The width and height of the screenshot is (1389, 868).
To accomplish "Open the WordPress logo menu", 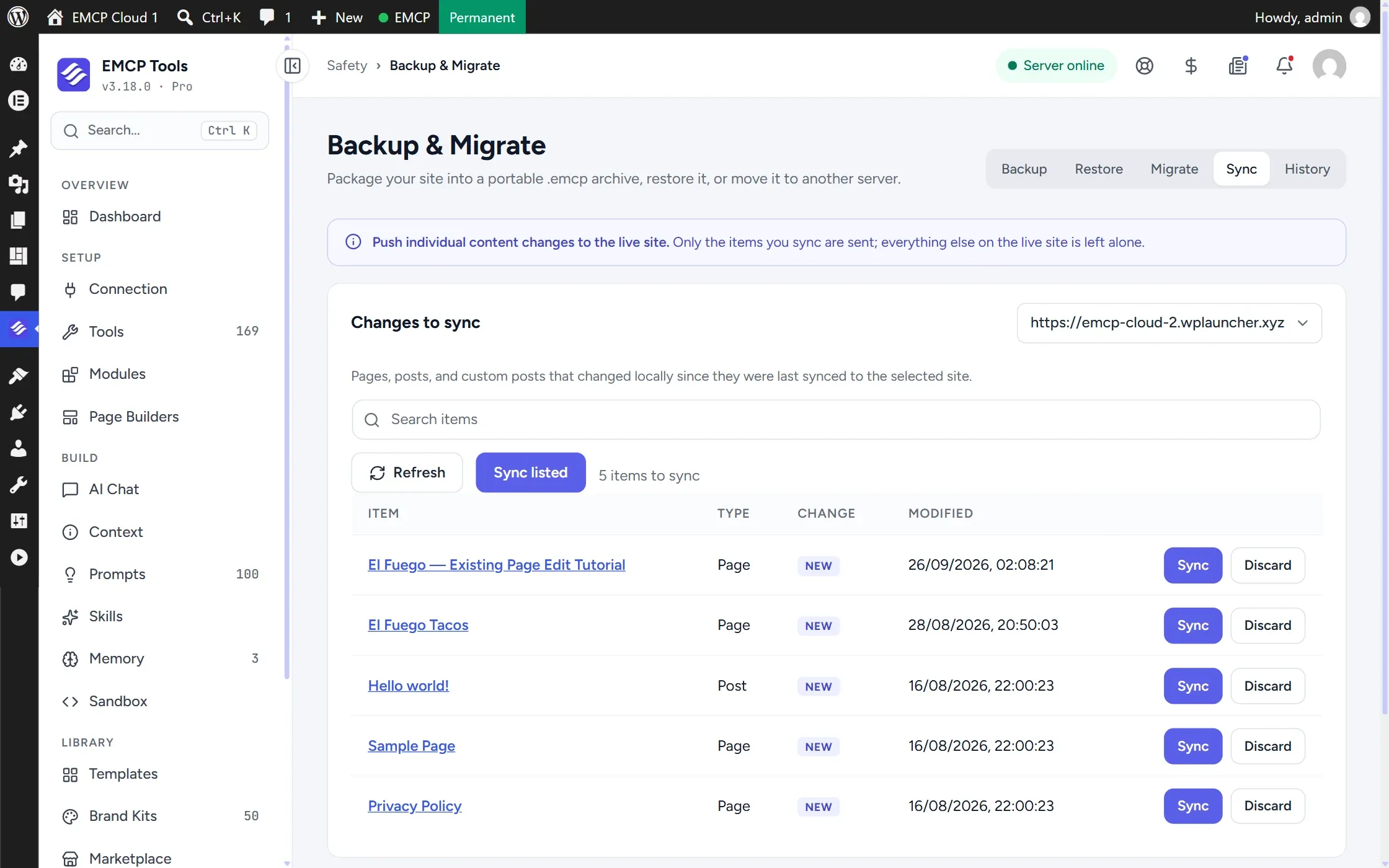I will 18,17.
